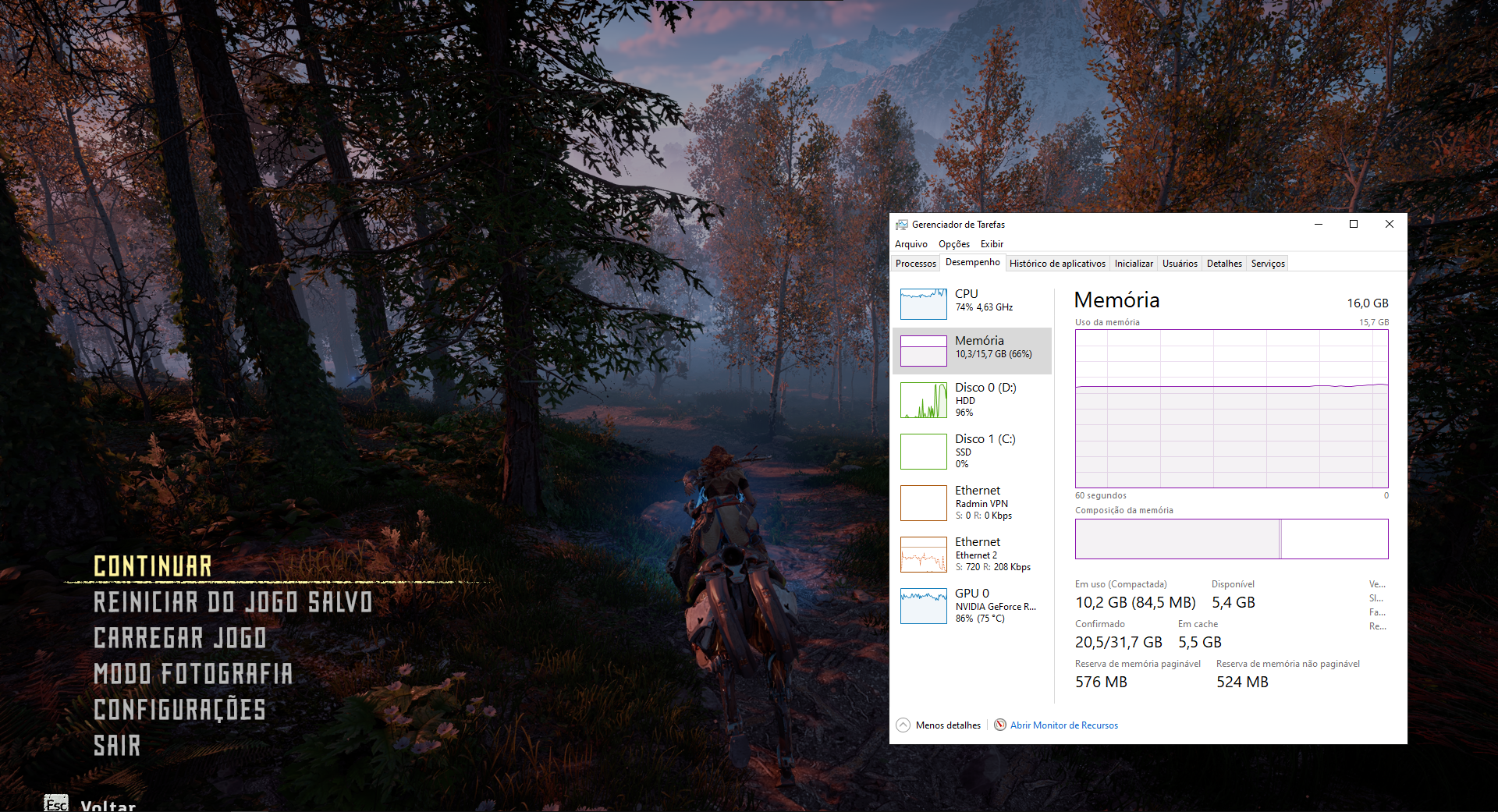Open MODO FOTOGRAFIA in game menu

point(193,674)
